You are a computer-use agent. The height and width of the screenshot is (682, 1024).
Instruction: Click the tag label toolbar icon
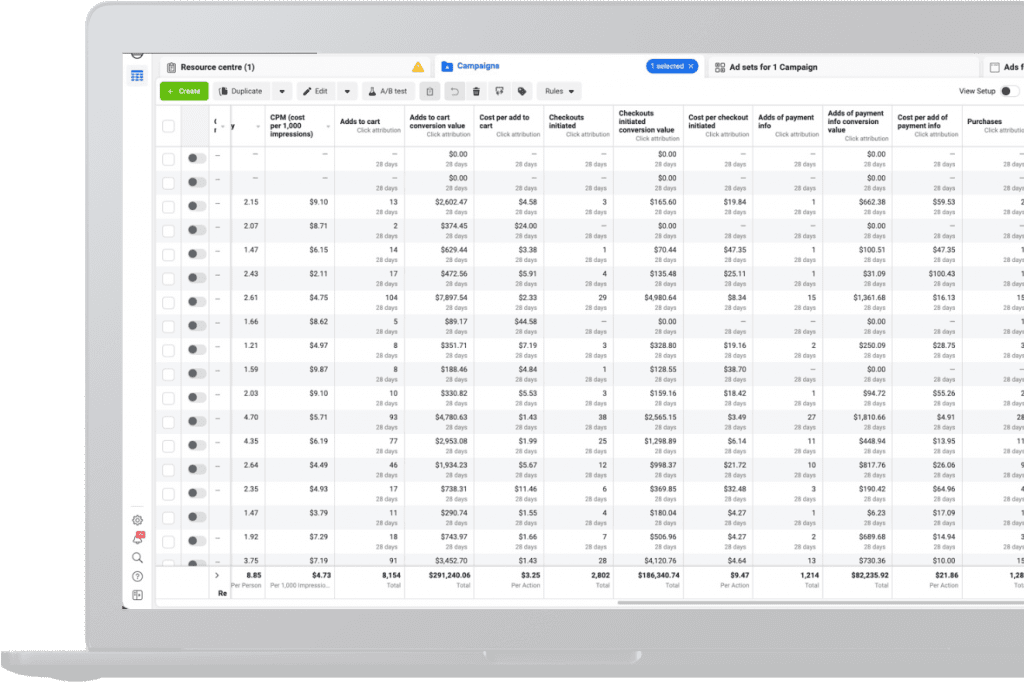click(x=522, y=91)
